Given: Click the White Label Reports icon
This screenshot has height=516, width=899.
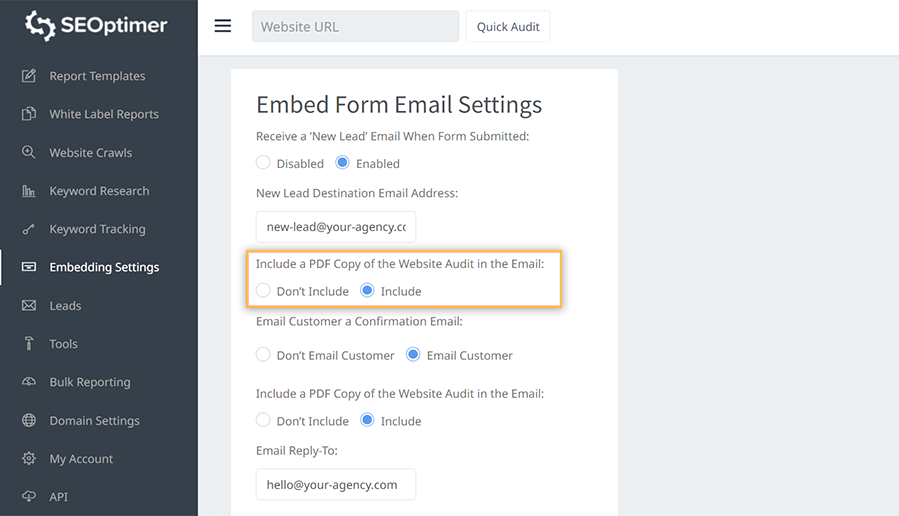Looking at the screenshot, I should [x=29, y=114].
